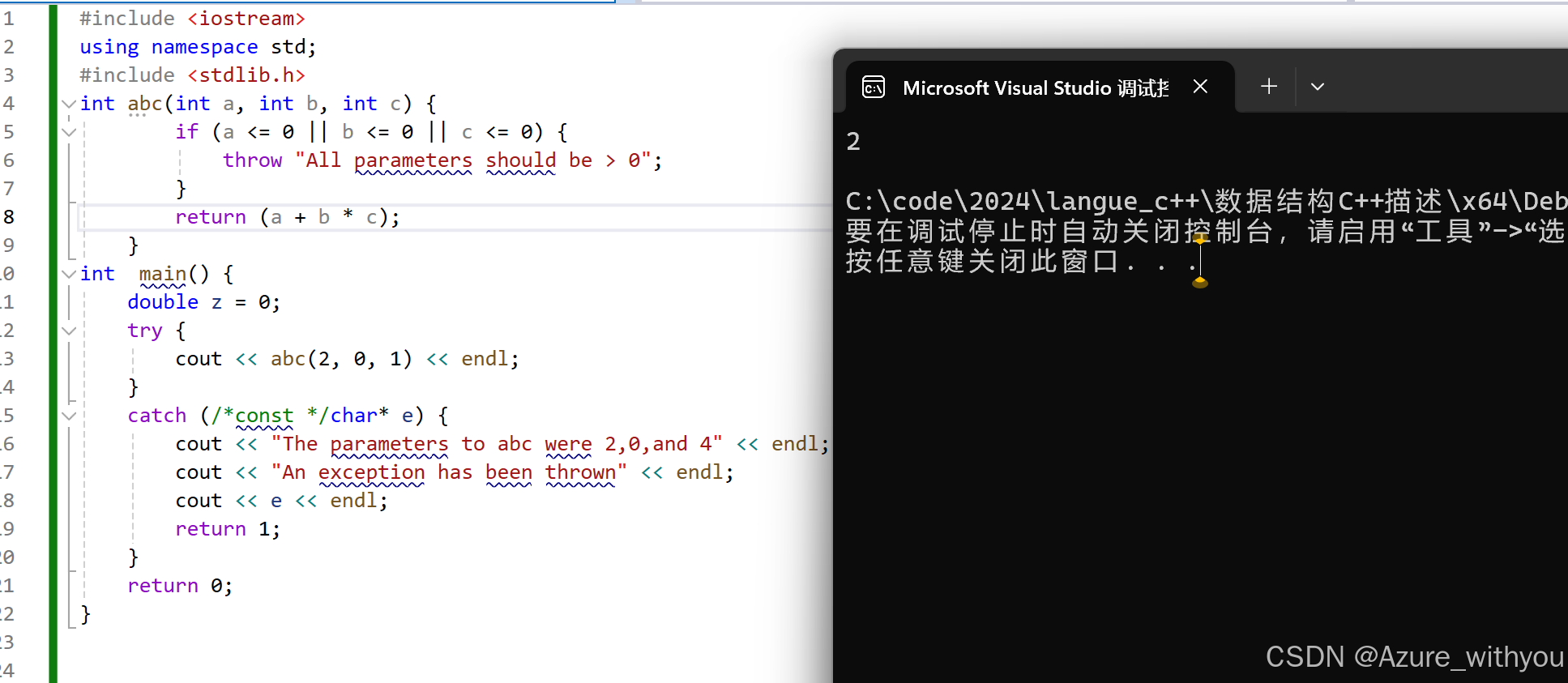Click the catch keyword
1568x683 pixels.
pyautogui.click(x=157, y=416)
